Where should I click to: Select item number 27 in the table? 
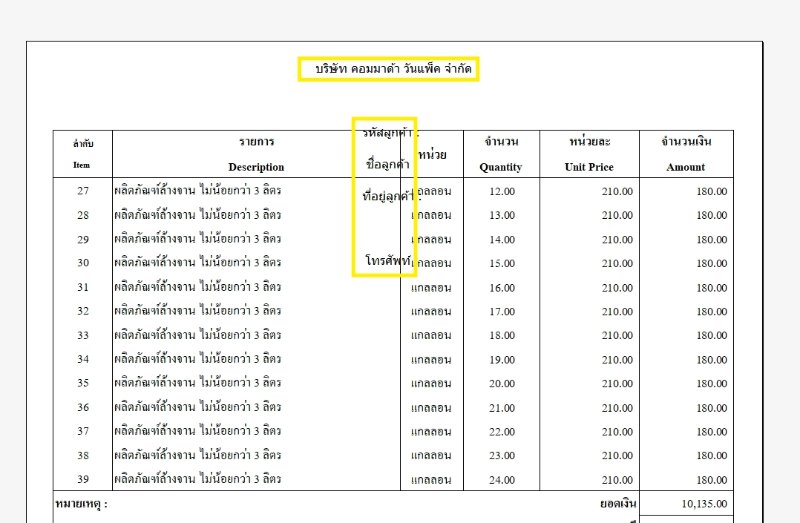tap(83, 191)
